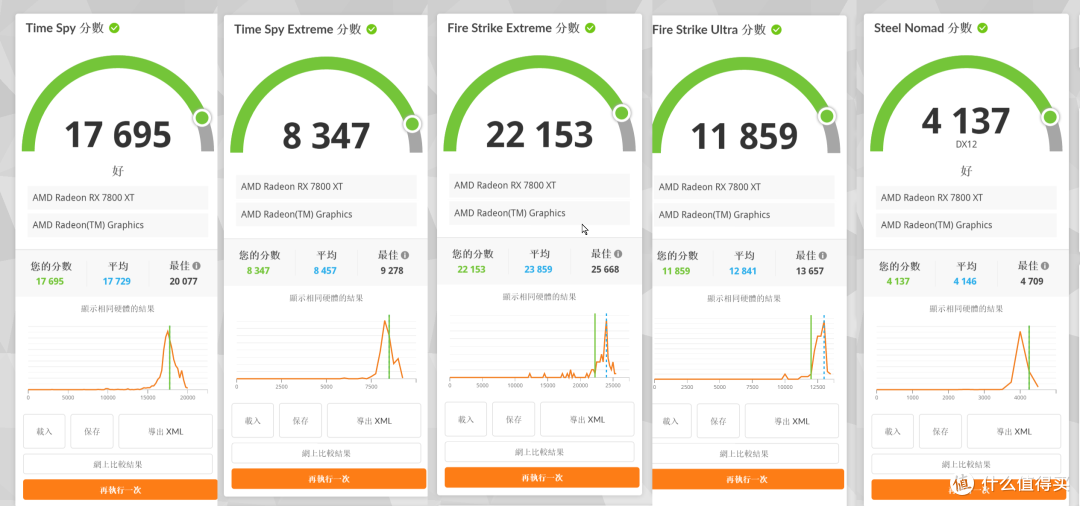The height and width of the screenshot is (506, 1080).
Task: Compare Fire Strike Extreme results online
Action: (x=539, y=452)
